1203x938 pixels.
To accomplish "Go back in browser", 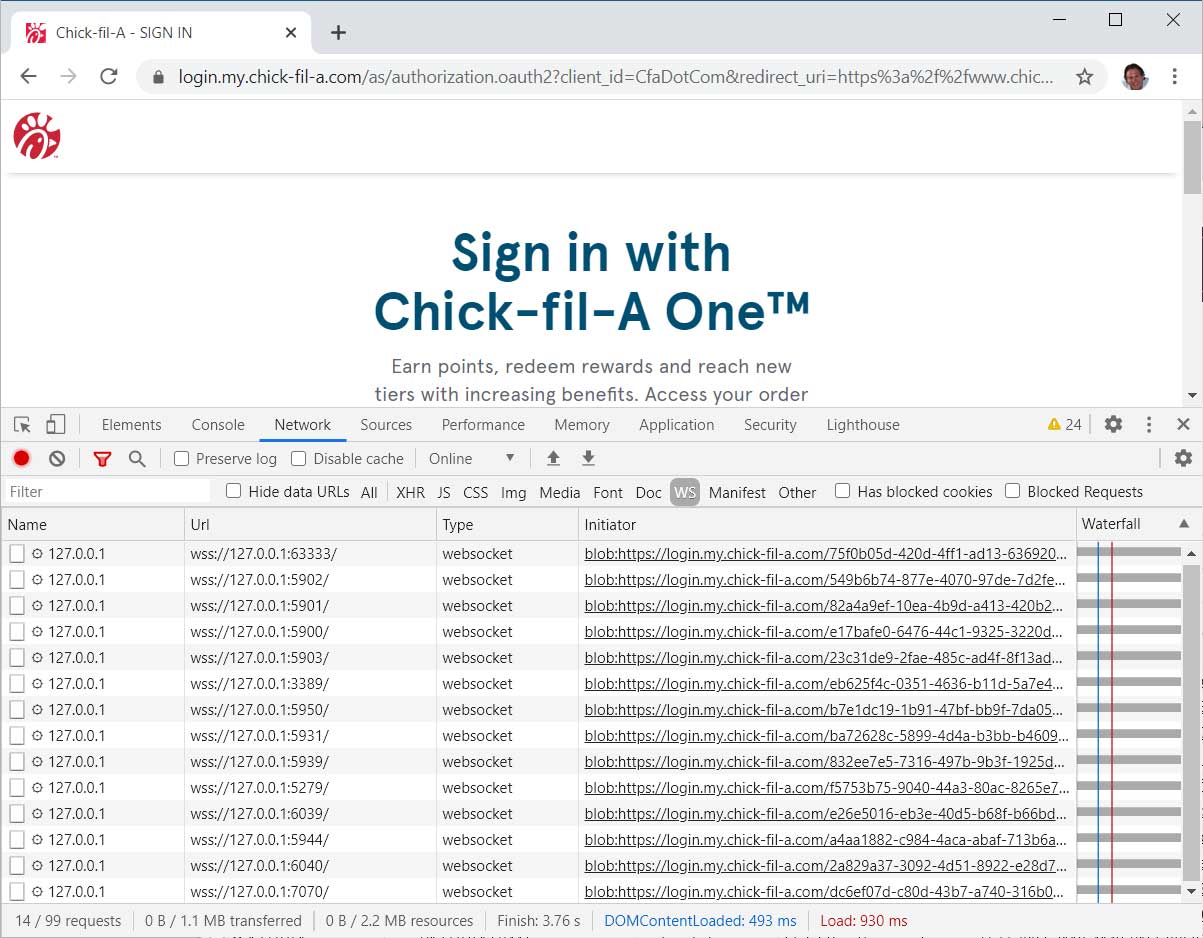I will [x=28, y=77].
